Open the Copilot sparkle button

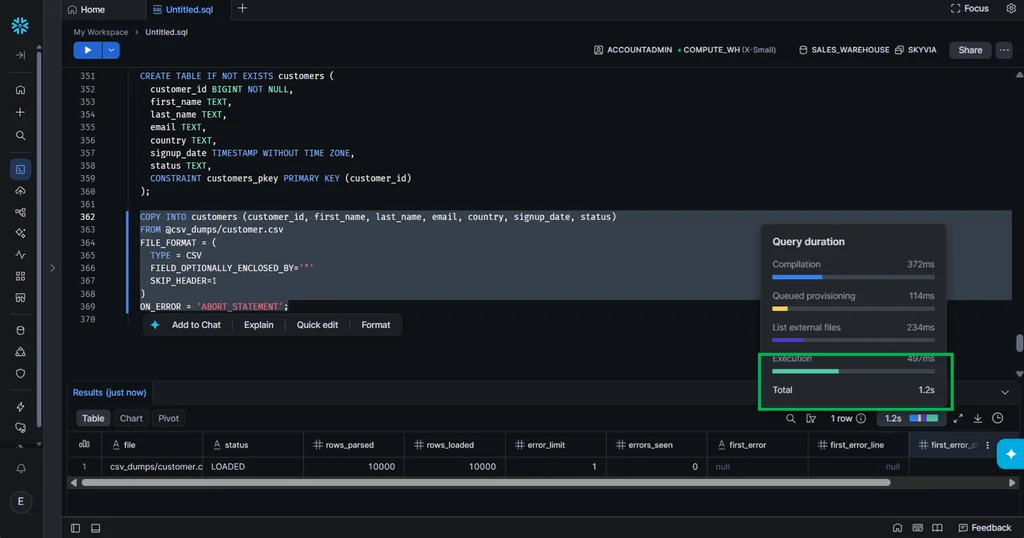(x=1010, y=454)
